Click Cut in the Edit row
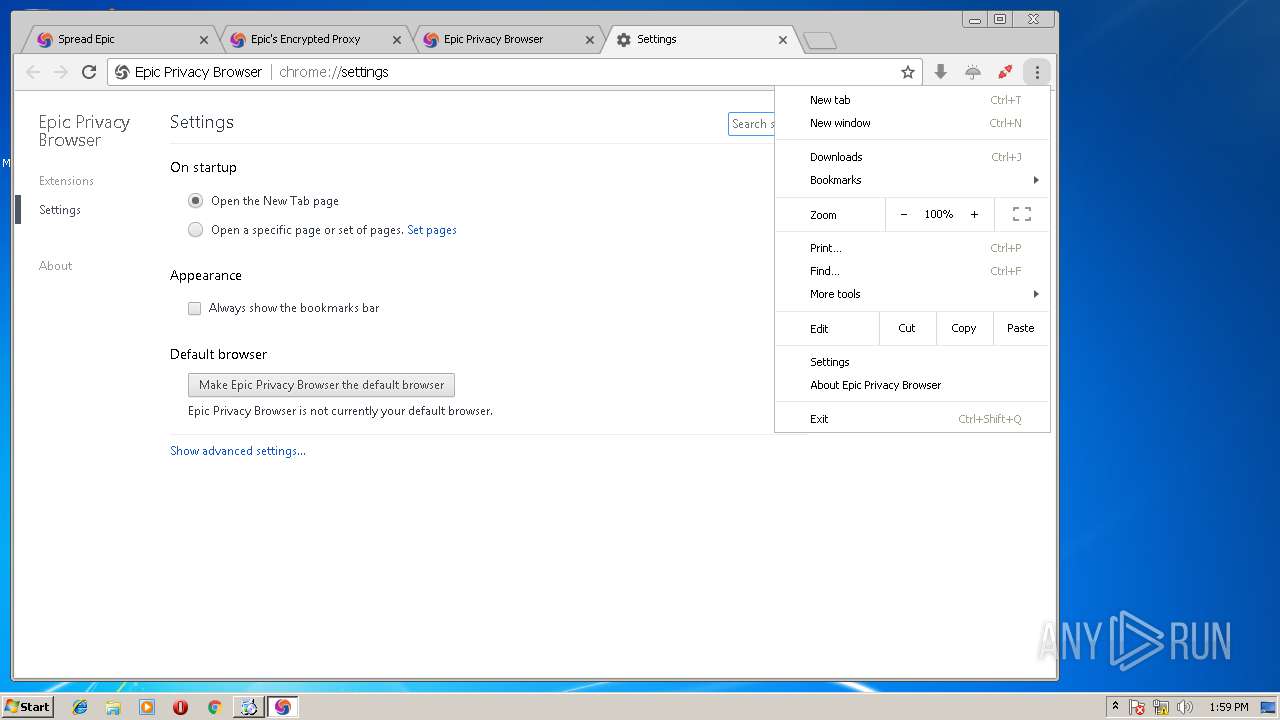 point(907,328)
